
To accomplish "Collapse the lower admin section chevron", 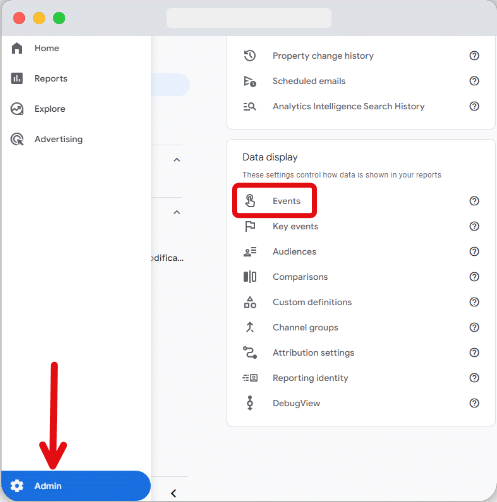I will coord(177,212).
